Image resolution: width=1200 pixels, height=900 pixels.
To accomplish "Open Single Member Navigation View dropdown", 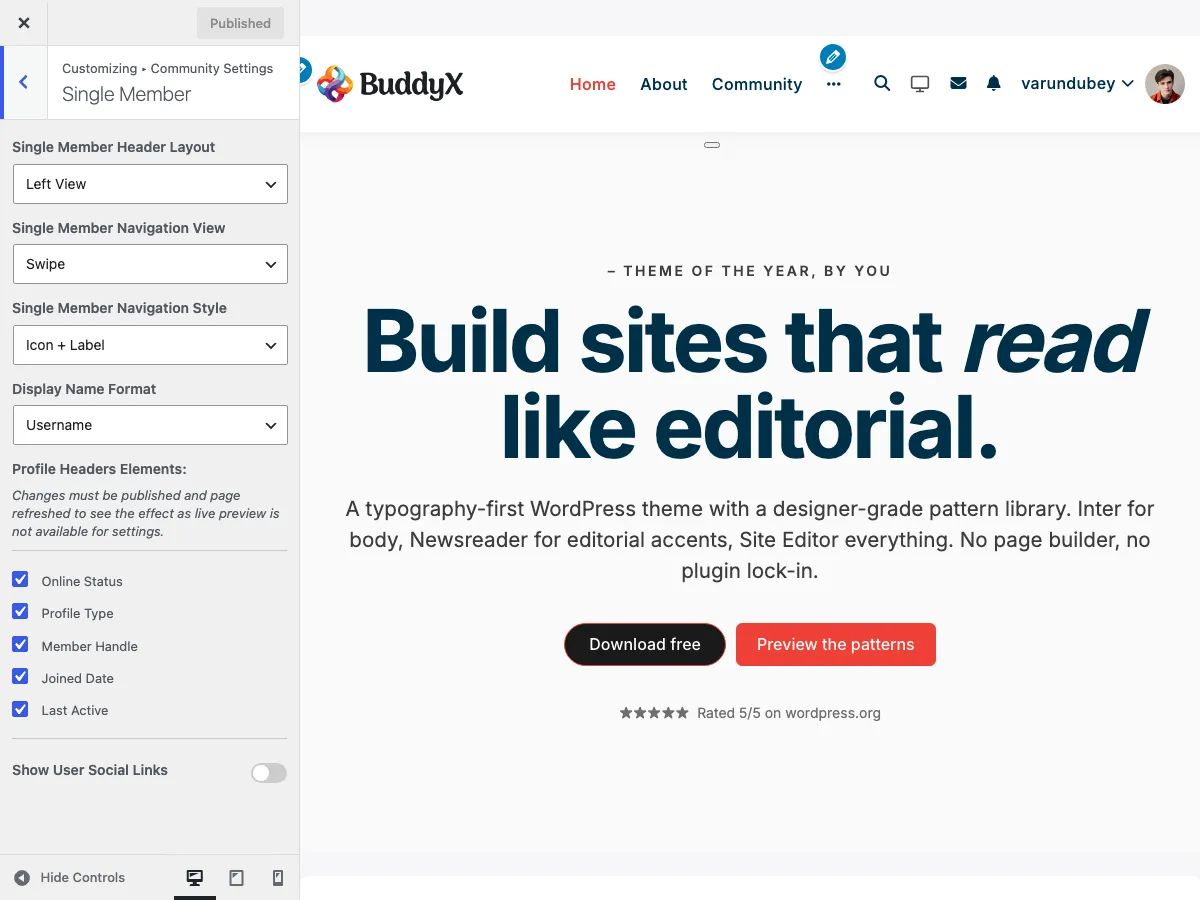I will (x=150, y=264).
